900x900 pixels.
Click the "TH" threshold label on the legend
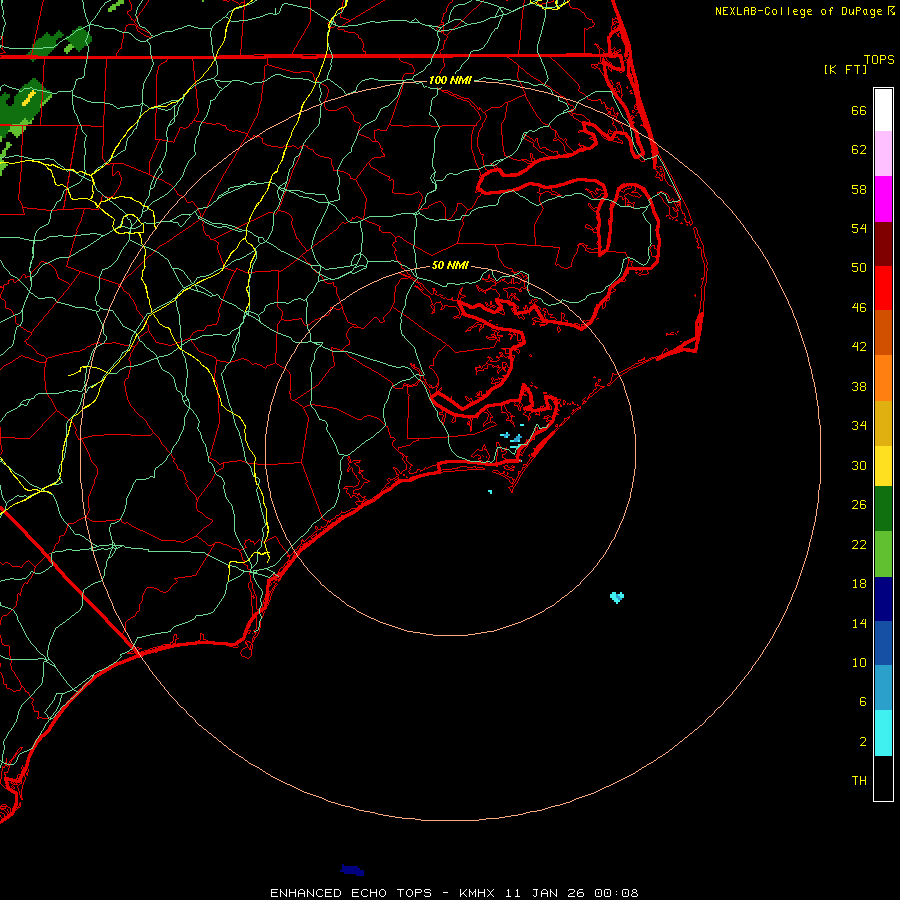[859, 780]
